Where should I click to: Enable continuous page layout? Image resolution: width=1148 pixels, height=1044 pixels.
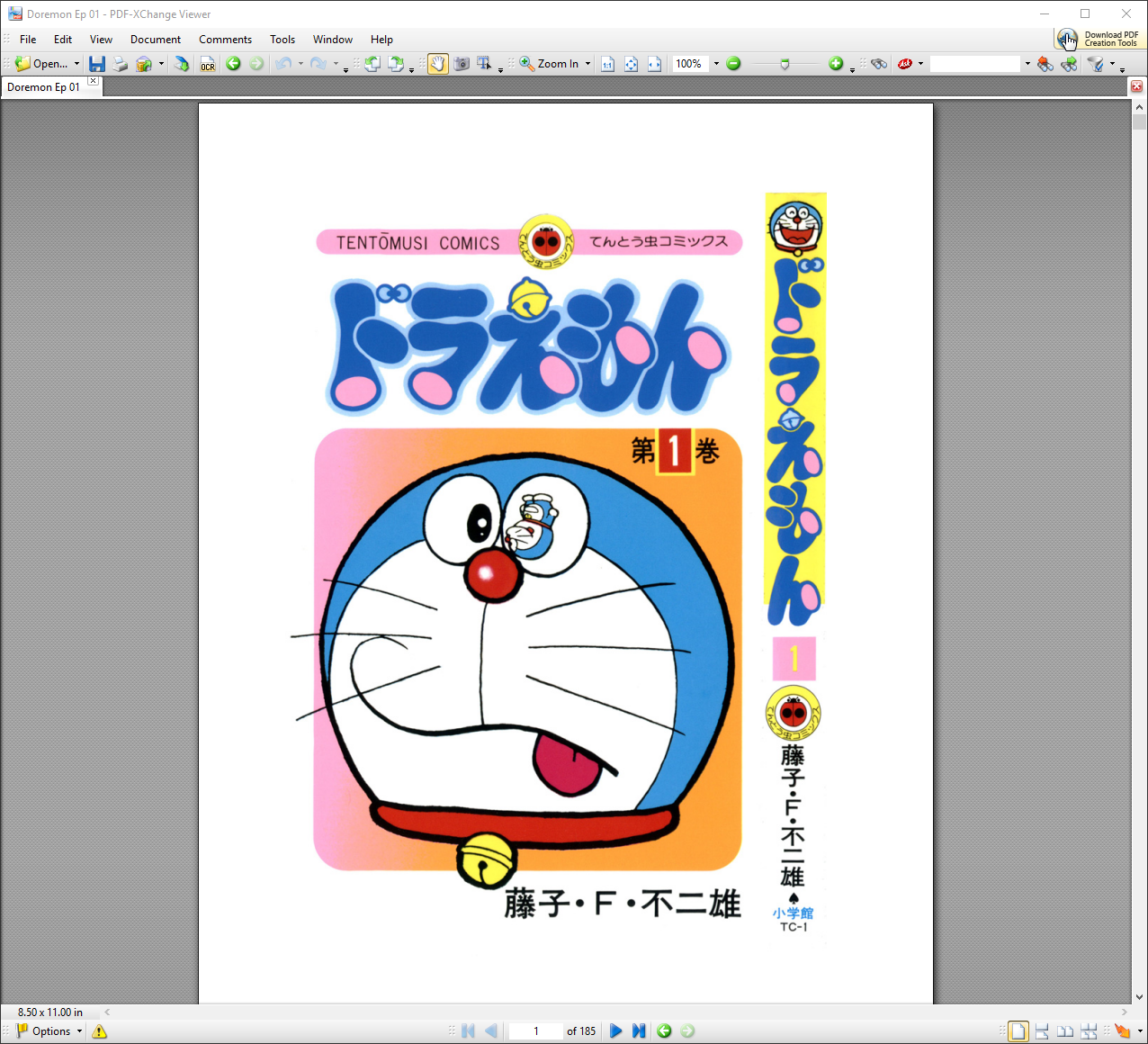coord(1042,1031)
